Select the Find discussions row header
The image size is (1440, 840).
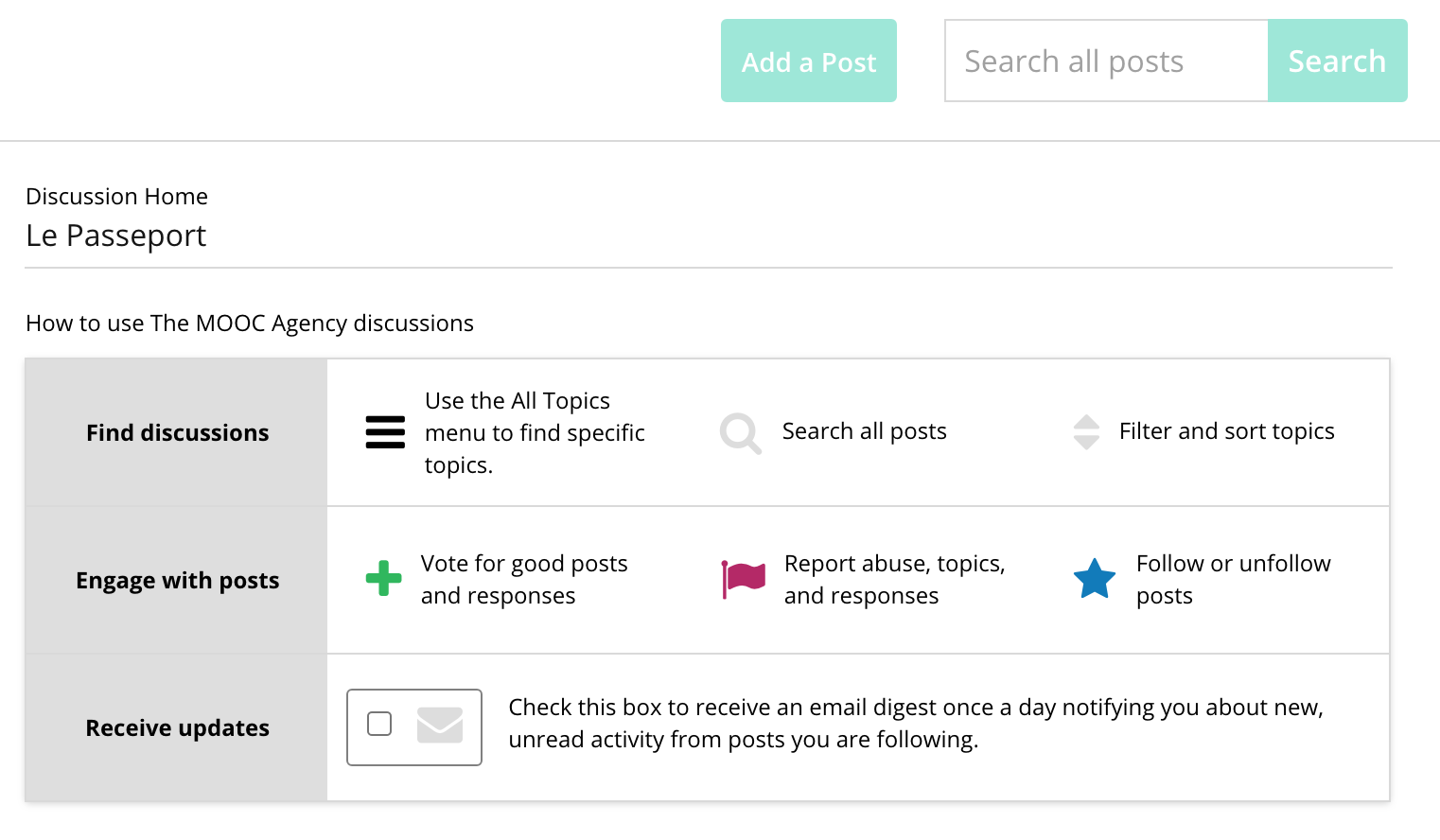point(177,433)
